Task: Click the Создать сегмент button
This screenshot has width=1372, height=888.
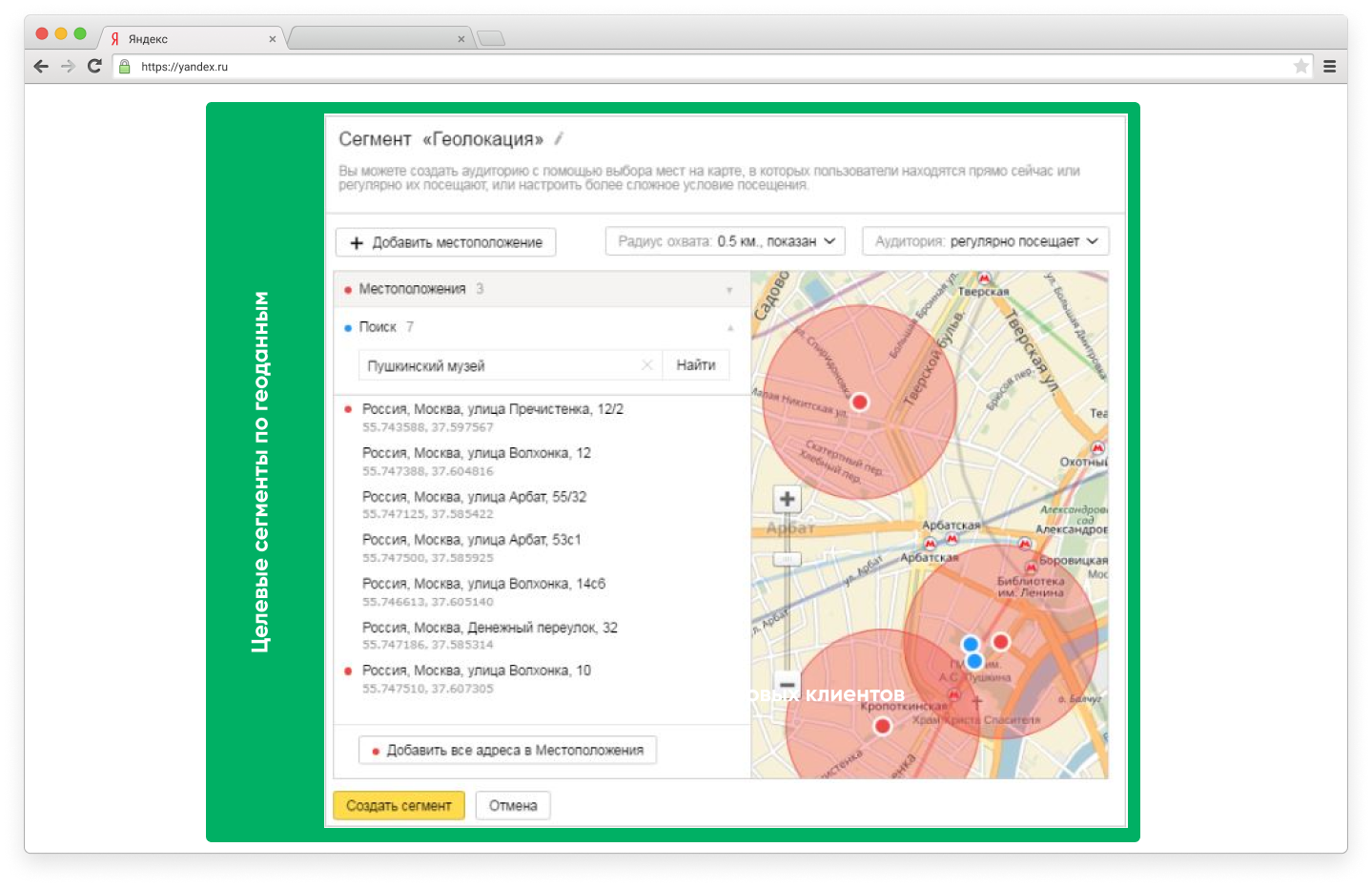Action: click(x=399, y=805)
